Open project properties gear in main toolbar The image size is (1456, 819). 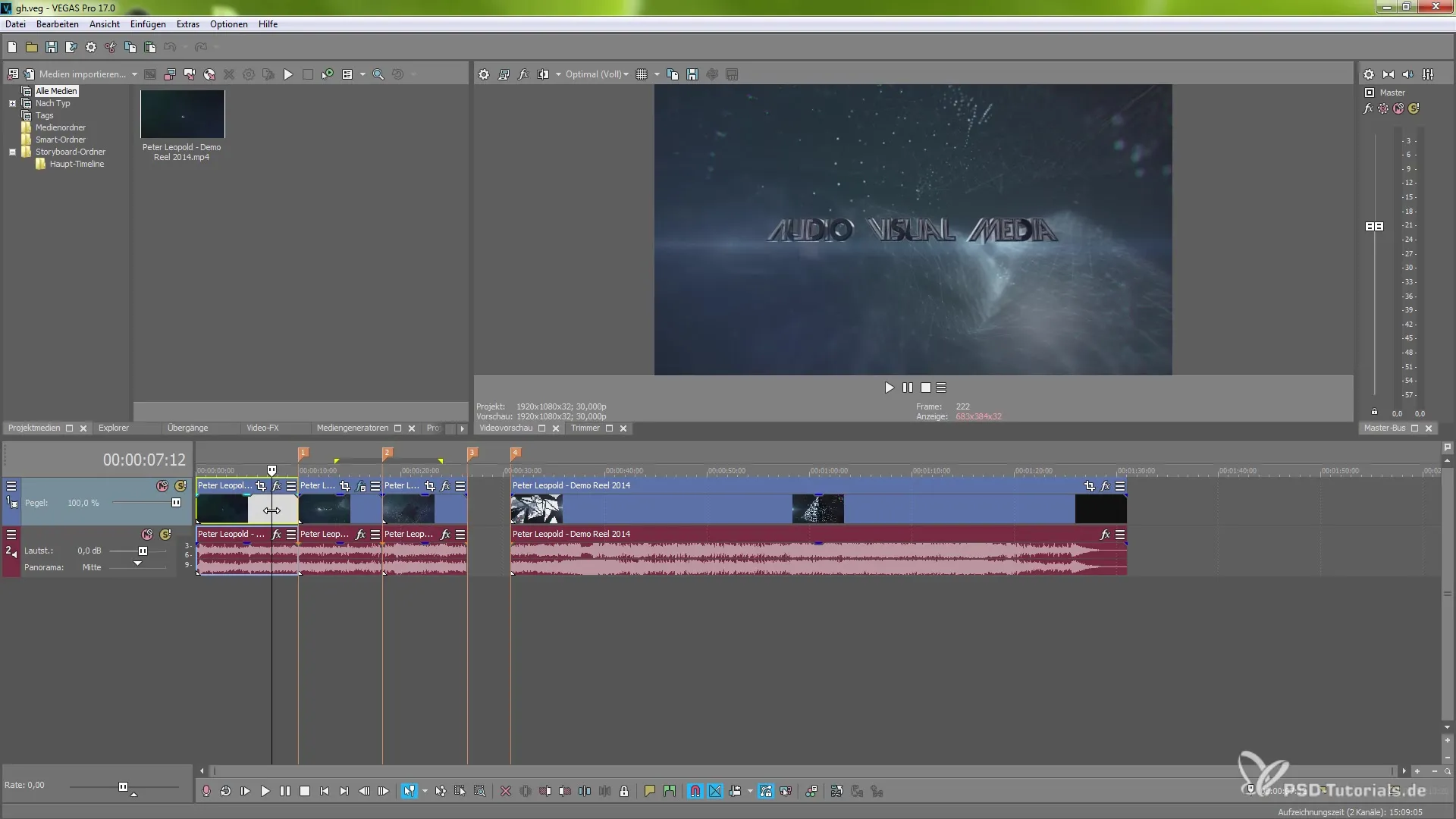pyautogui.click(x=91, y=47)
